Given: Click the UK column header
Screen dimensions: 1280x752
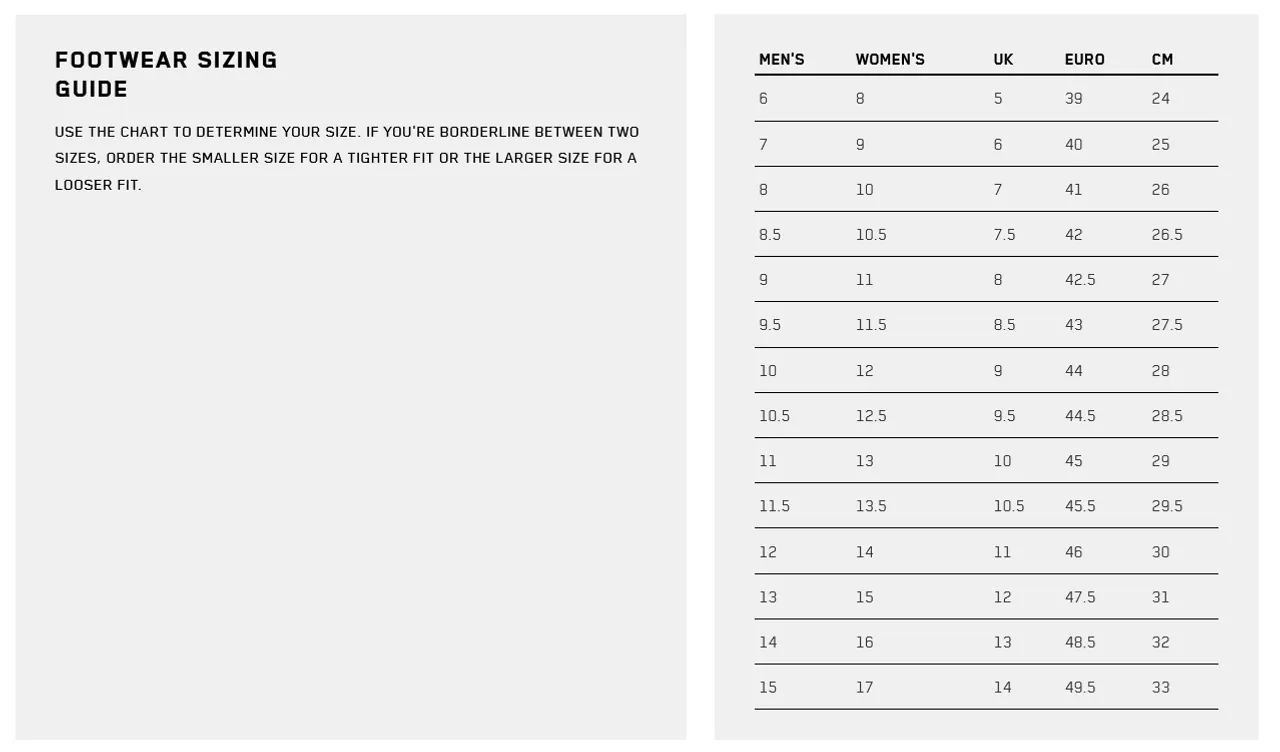Looking at the screenshot, I should pos(1003,60).
